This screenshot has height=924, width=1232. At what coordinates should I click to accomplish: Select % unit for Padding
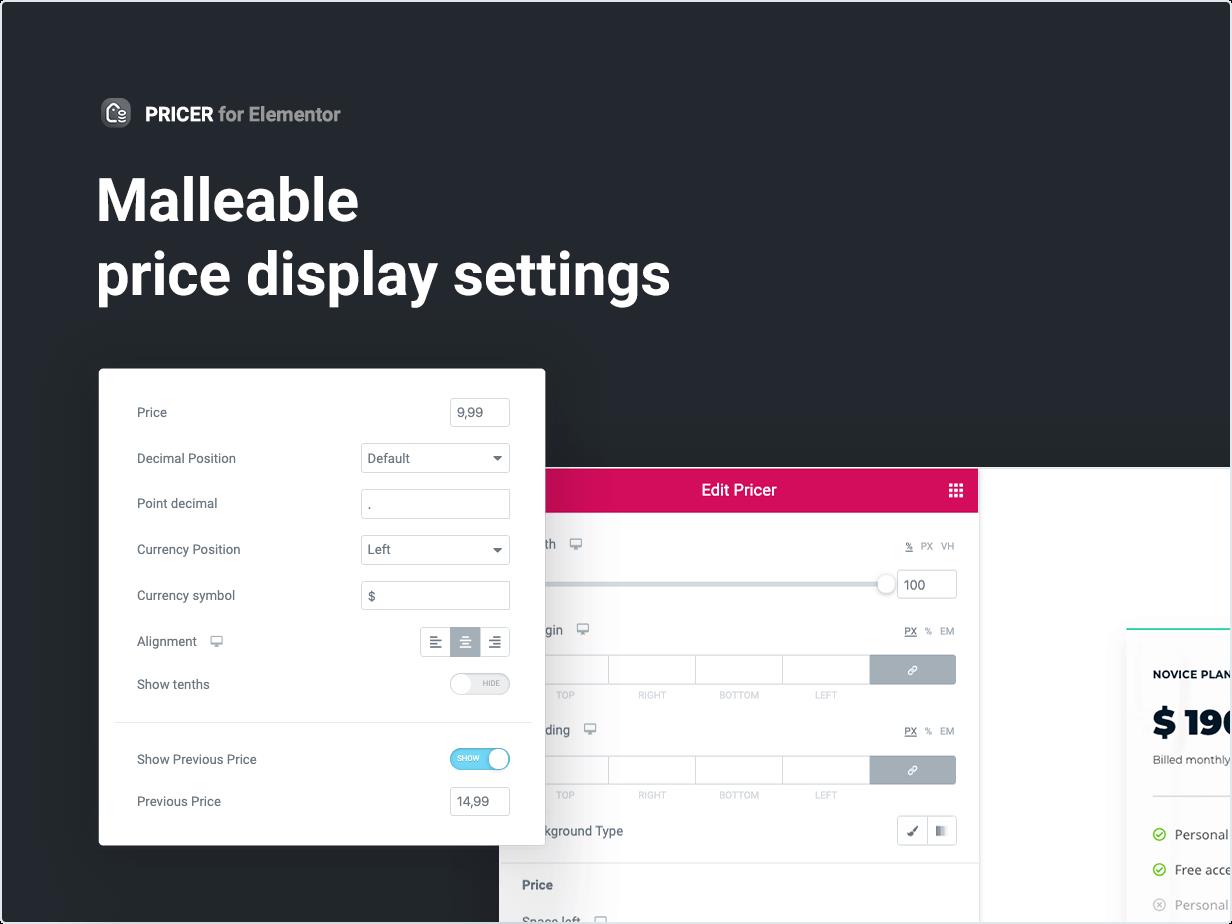pyautogui.click(x=928, y=731)
